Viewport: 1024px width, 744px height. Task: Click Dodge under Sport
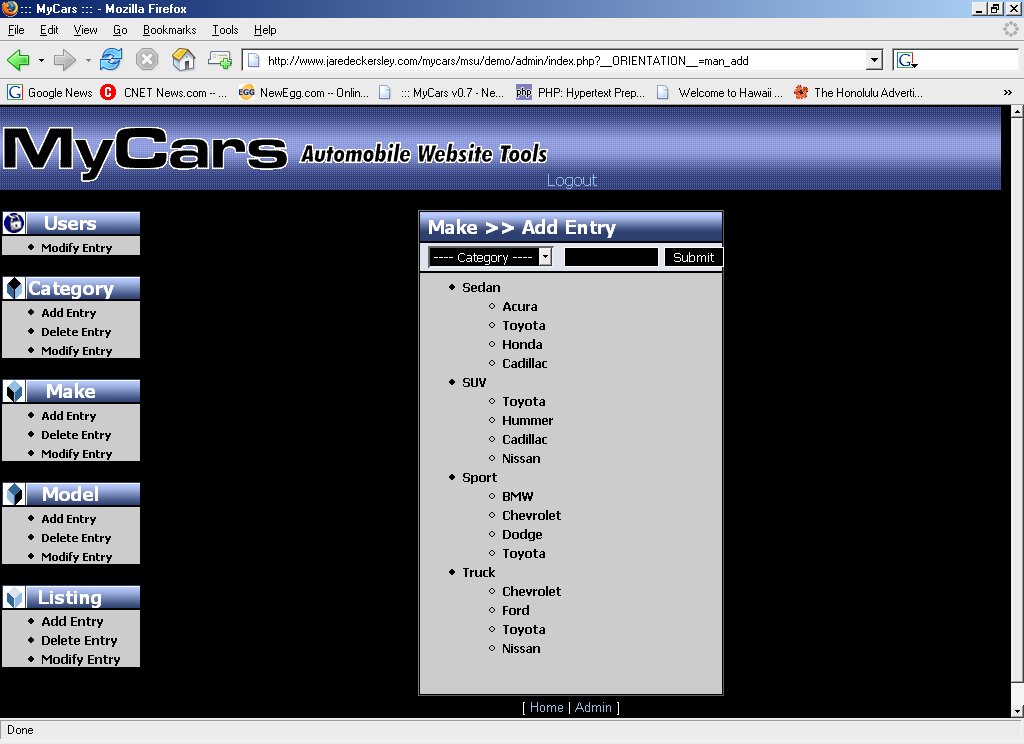(x=522, y=534)
